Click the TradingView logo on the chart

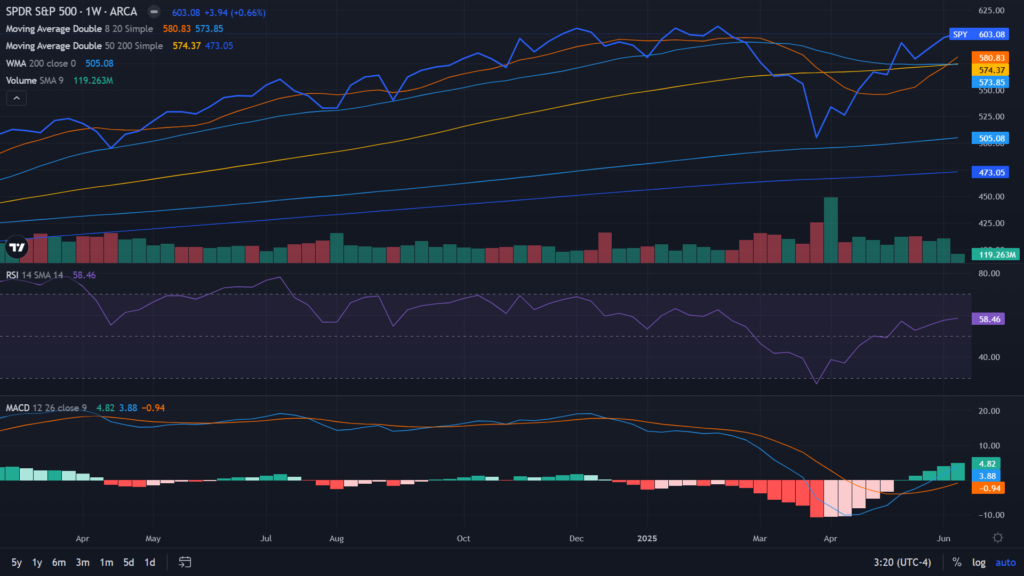click(17, 247)
